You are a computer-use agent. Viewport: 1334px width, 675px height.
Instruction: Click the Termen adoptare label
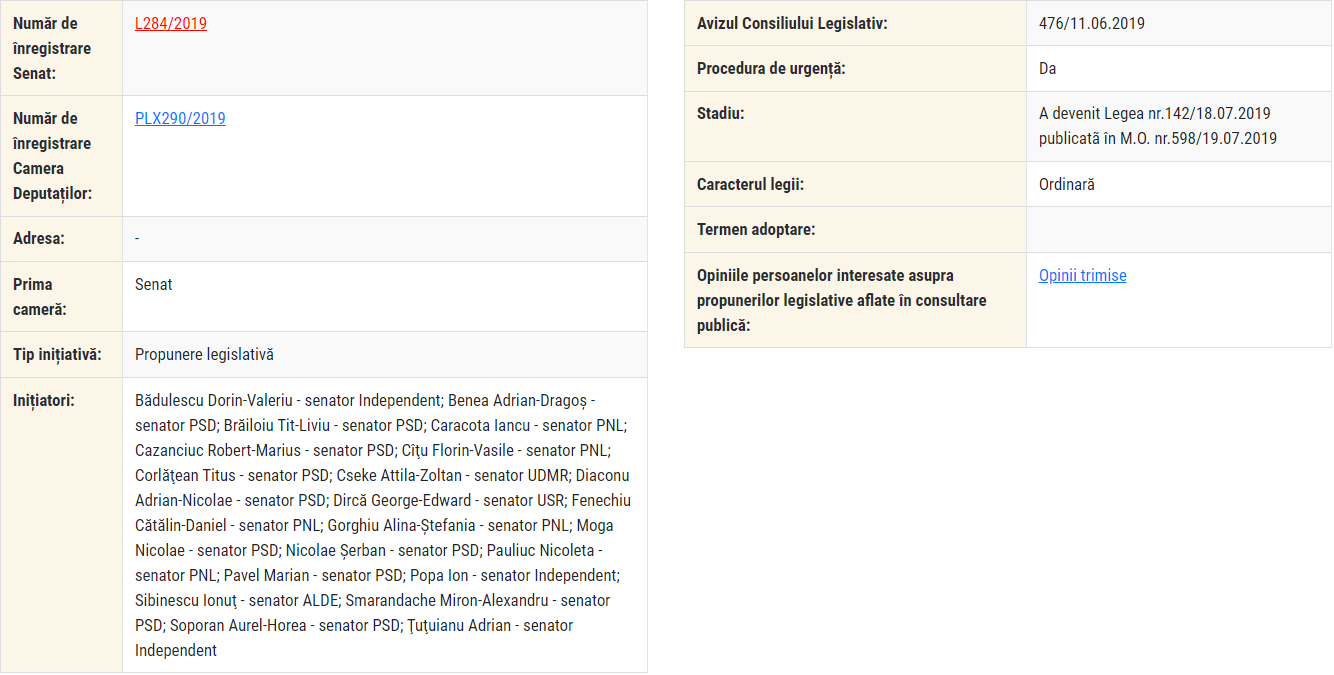pos(756,230)
